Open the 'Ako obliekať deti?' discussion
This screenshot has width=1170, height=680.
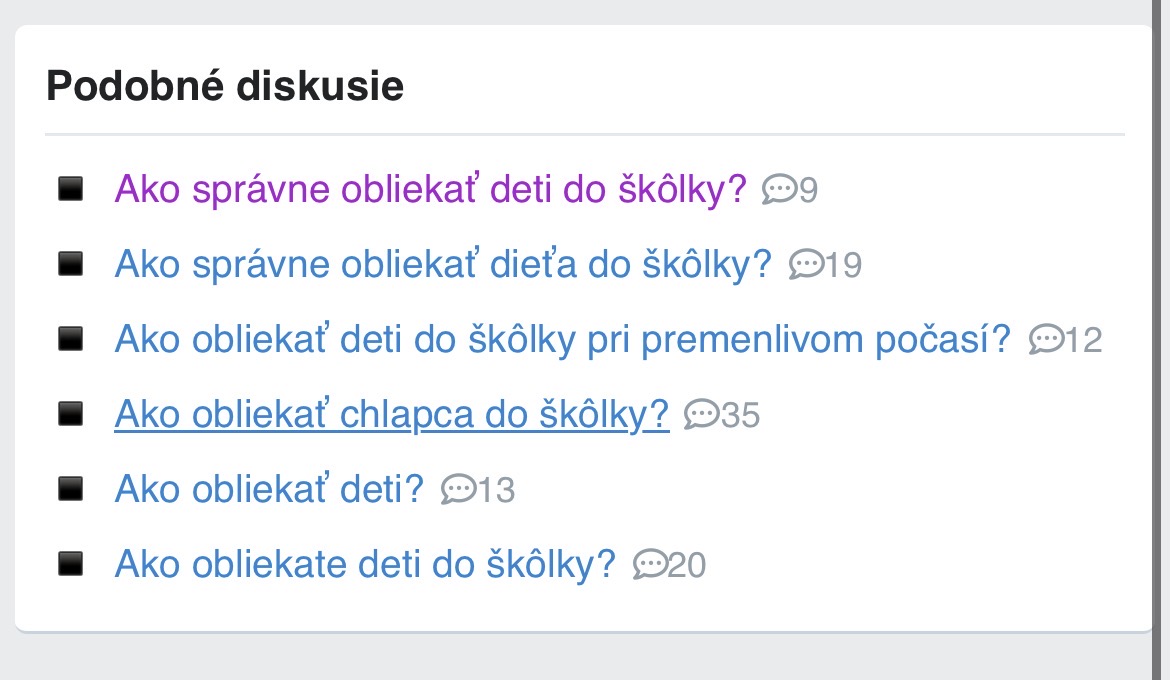point(269,489)
